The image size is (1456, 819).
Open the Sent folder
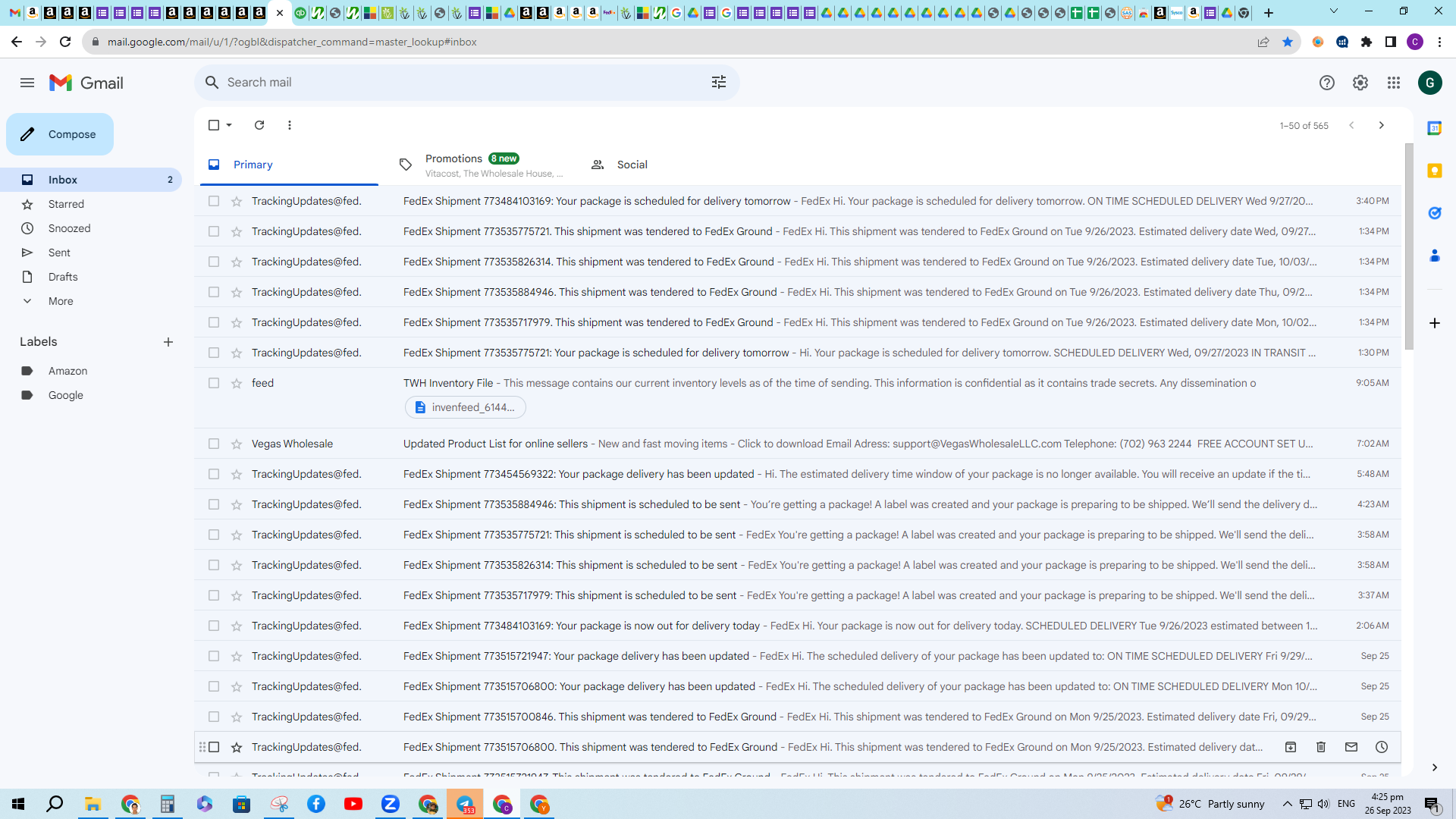[x=91, y=253]
